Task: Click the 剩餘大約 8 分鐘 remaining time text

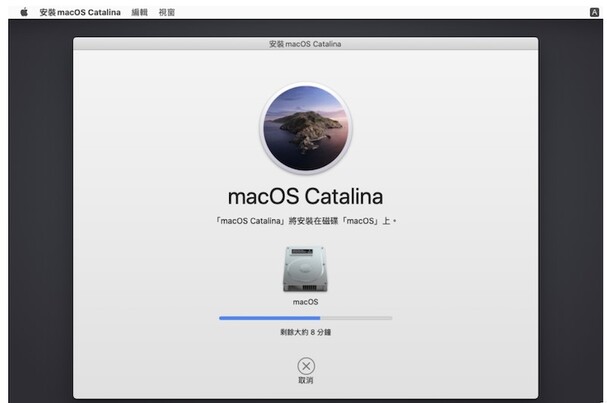Action: coord(305,332)
